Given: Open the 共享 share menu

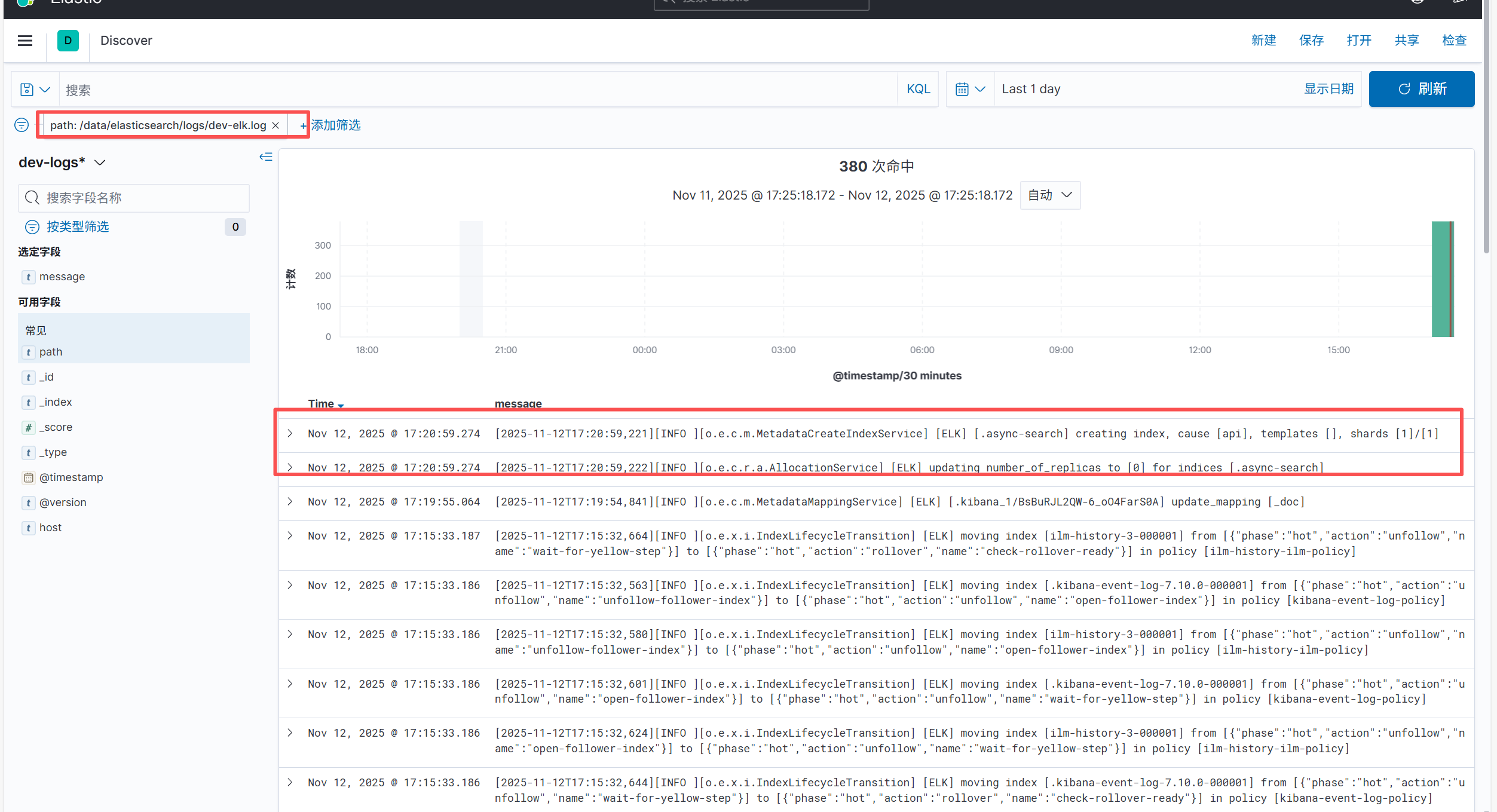Looking at the screenshot, I should [x=1406, y=41].
